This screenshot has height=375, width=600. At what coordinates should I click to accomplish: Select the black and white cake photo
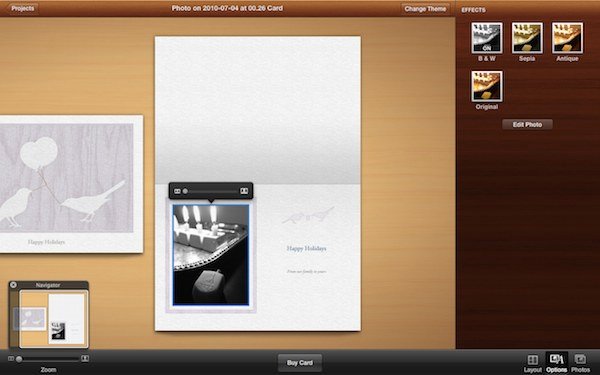point(211,255)
